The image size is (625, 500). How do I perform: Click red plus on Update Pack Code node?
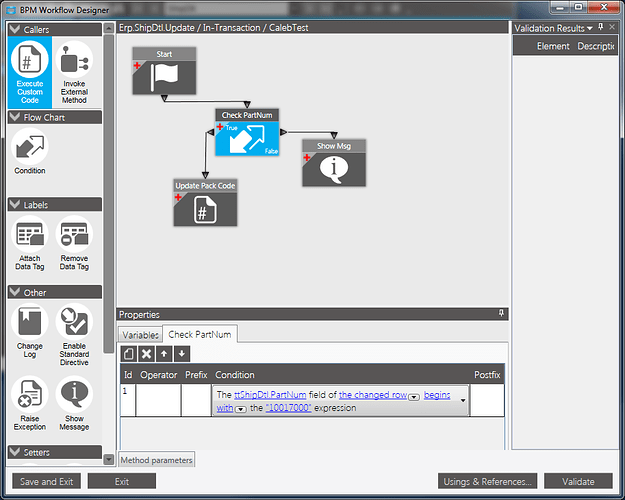point(178,197)
